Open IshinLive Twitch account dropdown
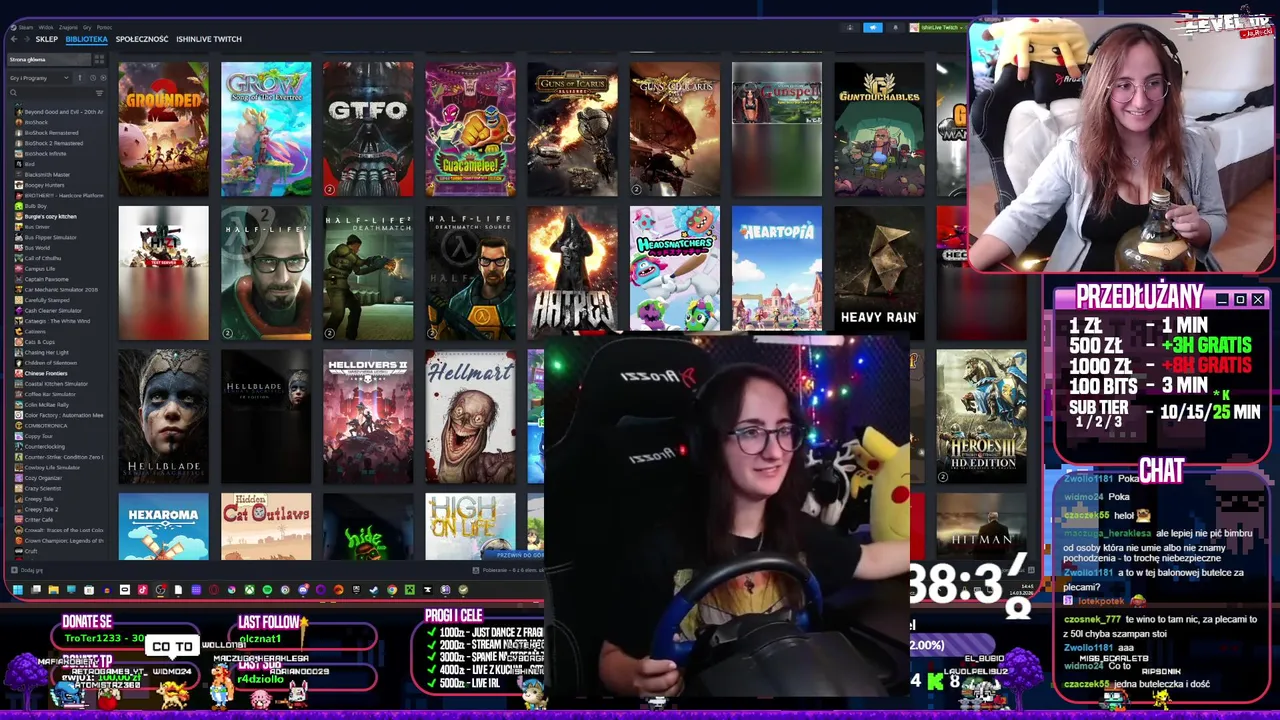Screen dimensions: 1280x720 [936, 27]
